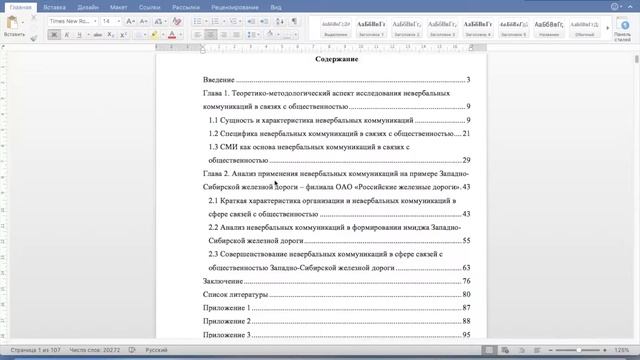Open the bullets style dropdown arrow
This screenshot has height=360, width=640.
206,21
